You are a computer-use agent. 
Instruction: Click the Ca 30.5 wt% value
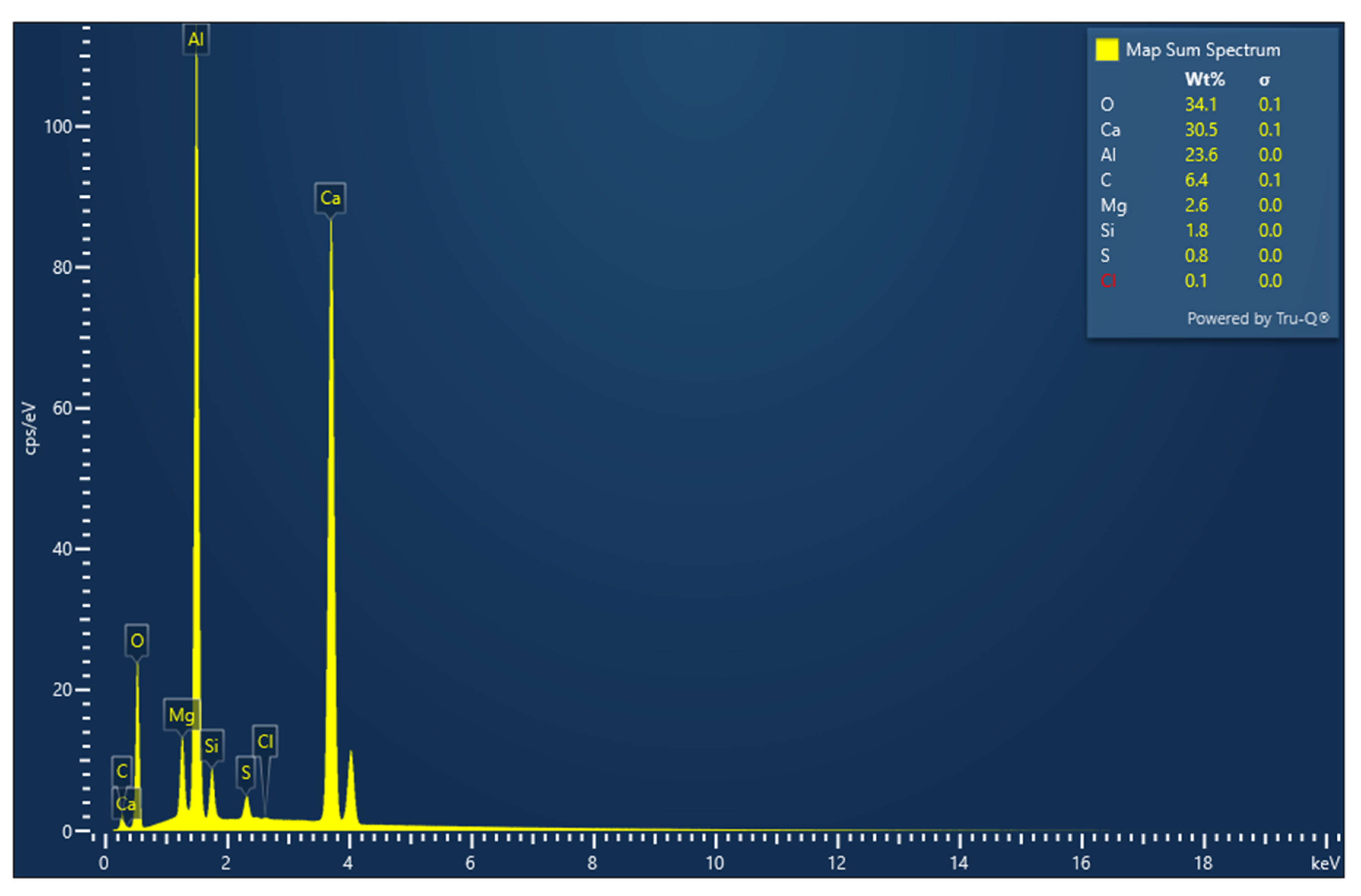(1201, 130)
